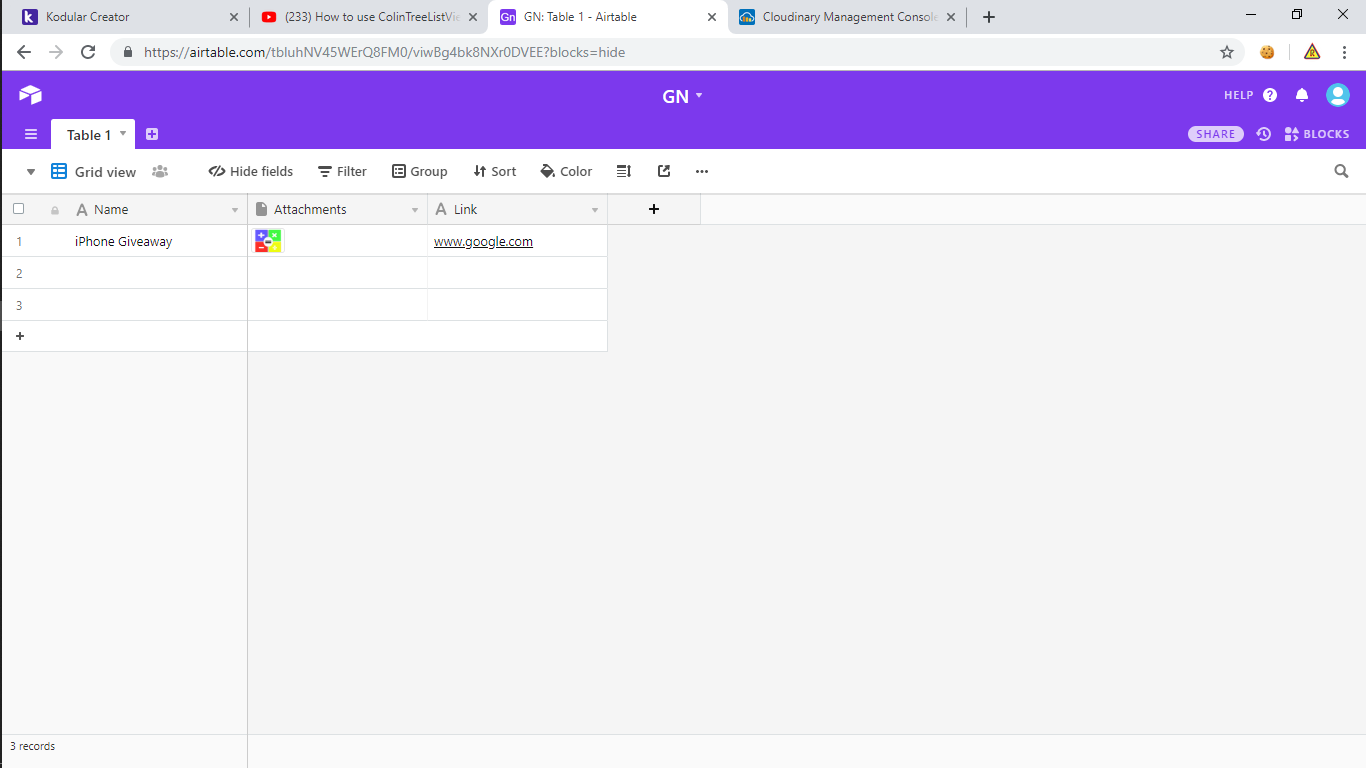Click the attachment thumbnail in row 1

coord(268,241)
